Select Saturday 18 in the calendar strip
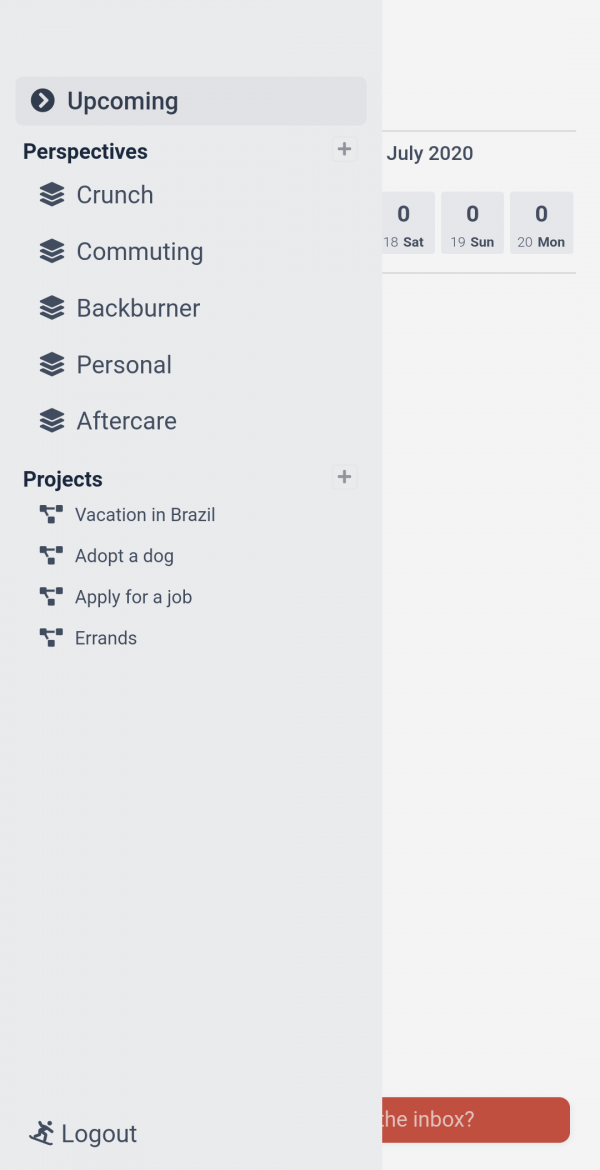The height and width of the screenshot is (1170, 600). click(404, 223)
